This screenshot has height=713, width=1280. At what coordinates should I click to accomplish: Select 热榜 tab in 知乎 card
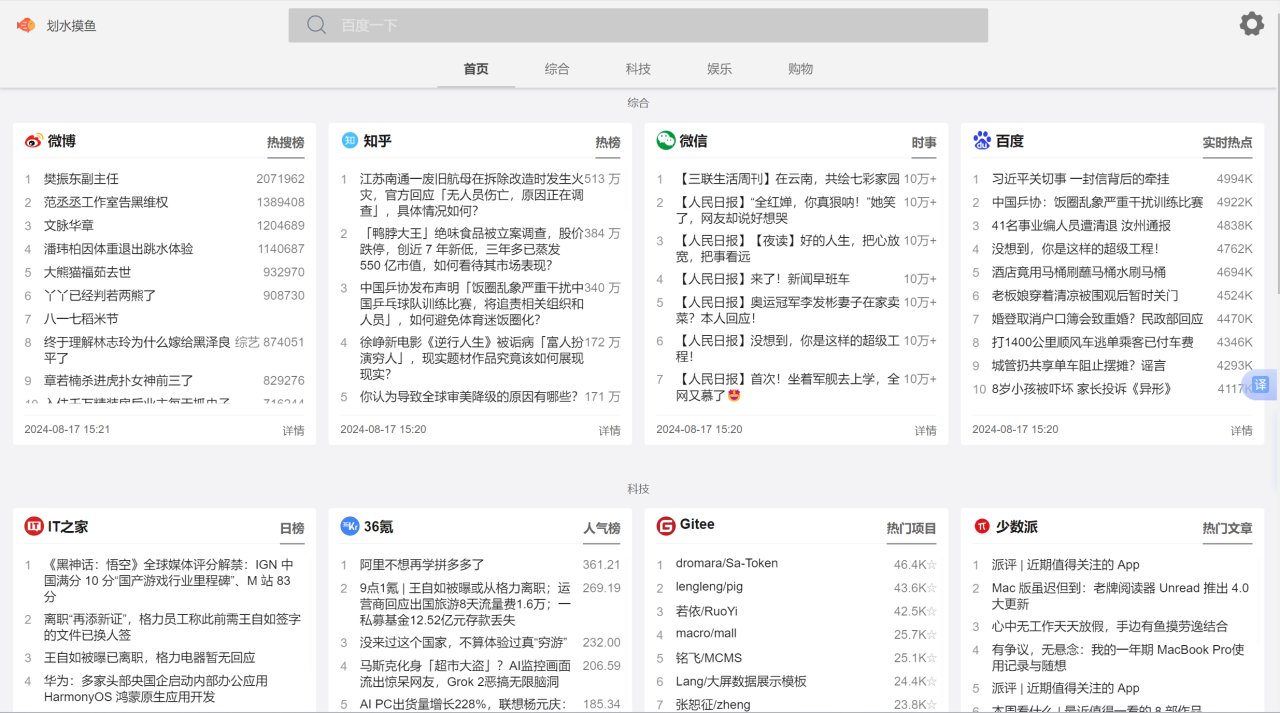[608, 143]
